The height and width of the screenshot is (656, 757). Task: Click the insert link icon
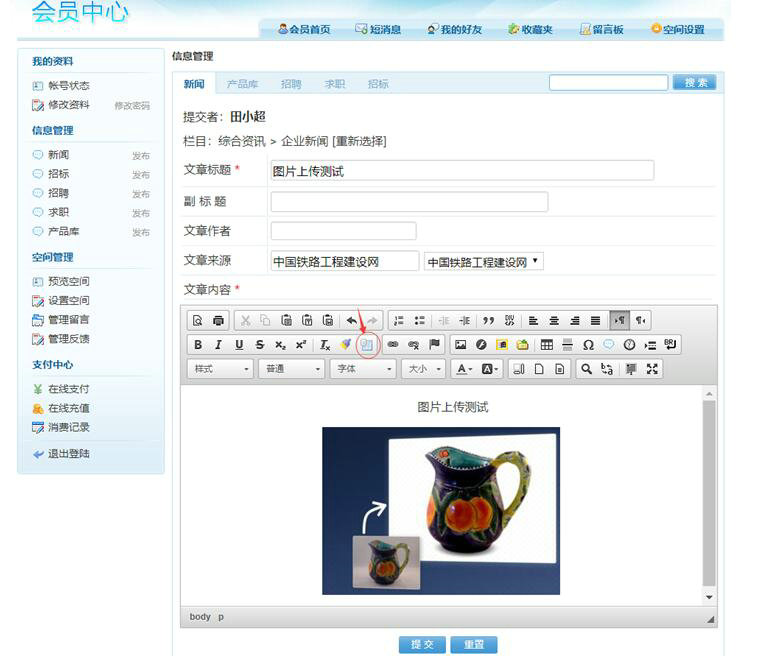[393, 345]
